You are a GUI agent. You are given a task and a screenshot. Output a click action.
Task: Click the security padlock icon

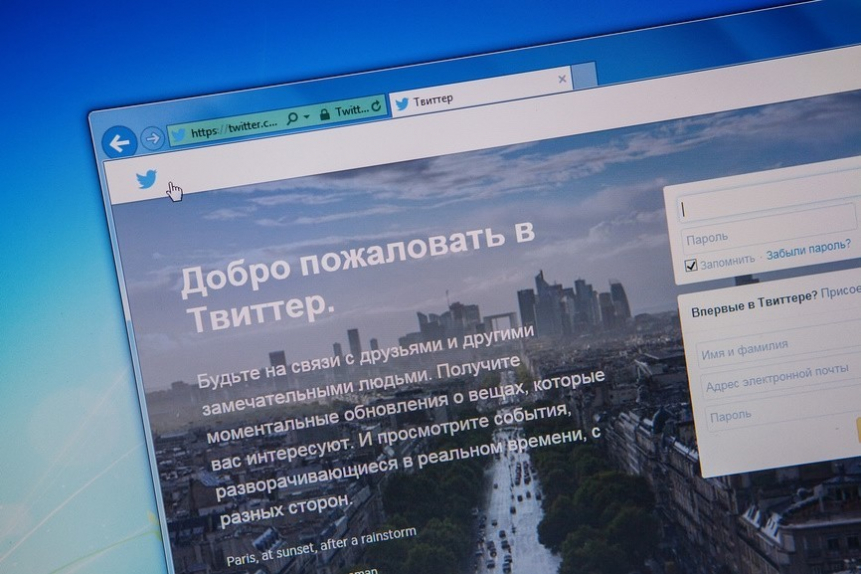[x=325, y=114]
